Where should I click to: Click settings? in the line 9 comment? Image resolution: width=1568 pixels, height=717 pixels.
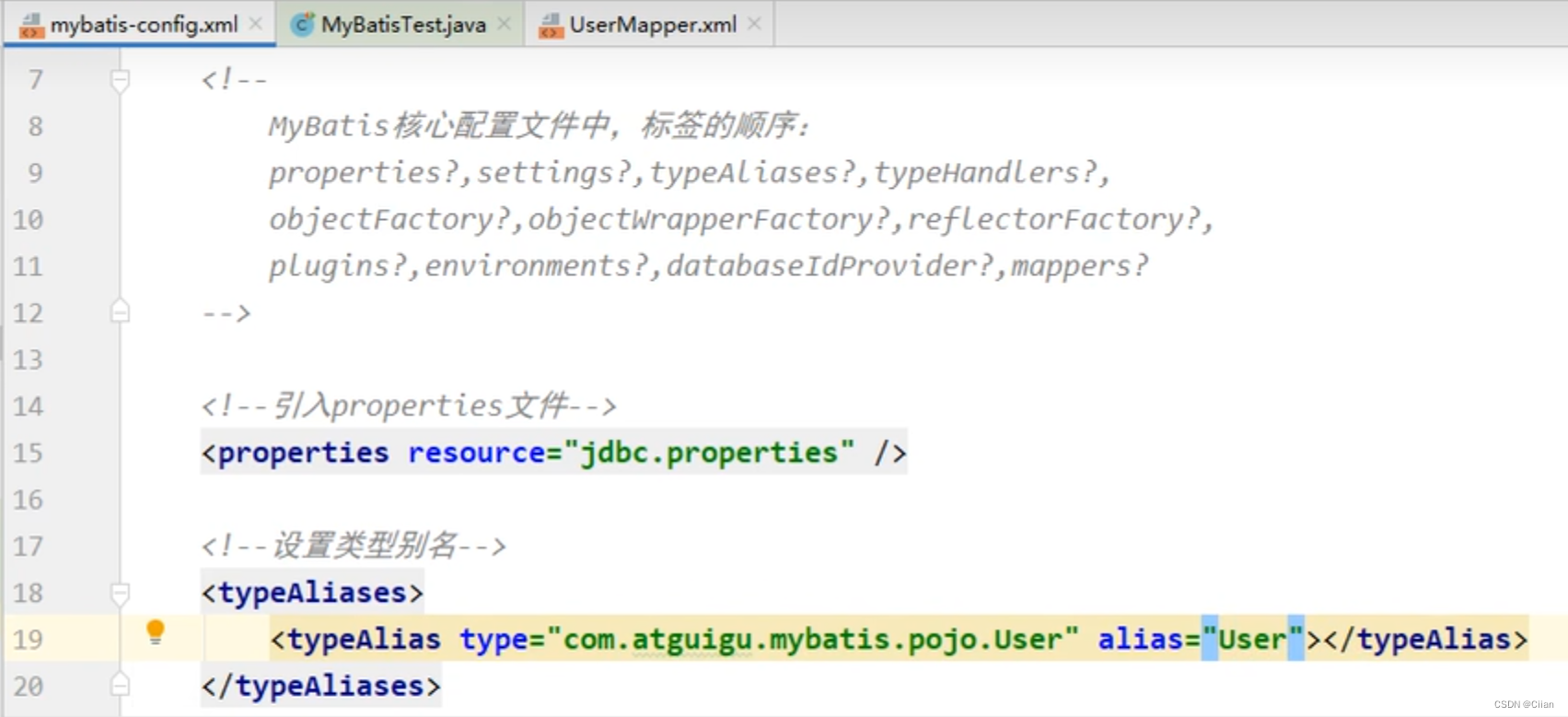[x=553, y=173]
